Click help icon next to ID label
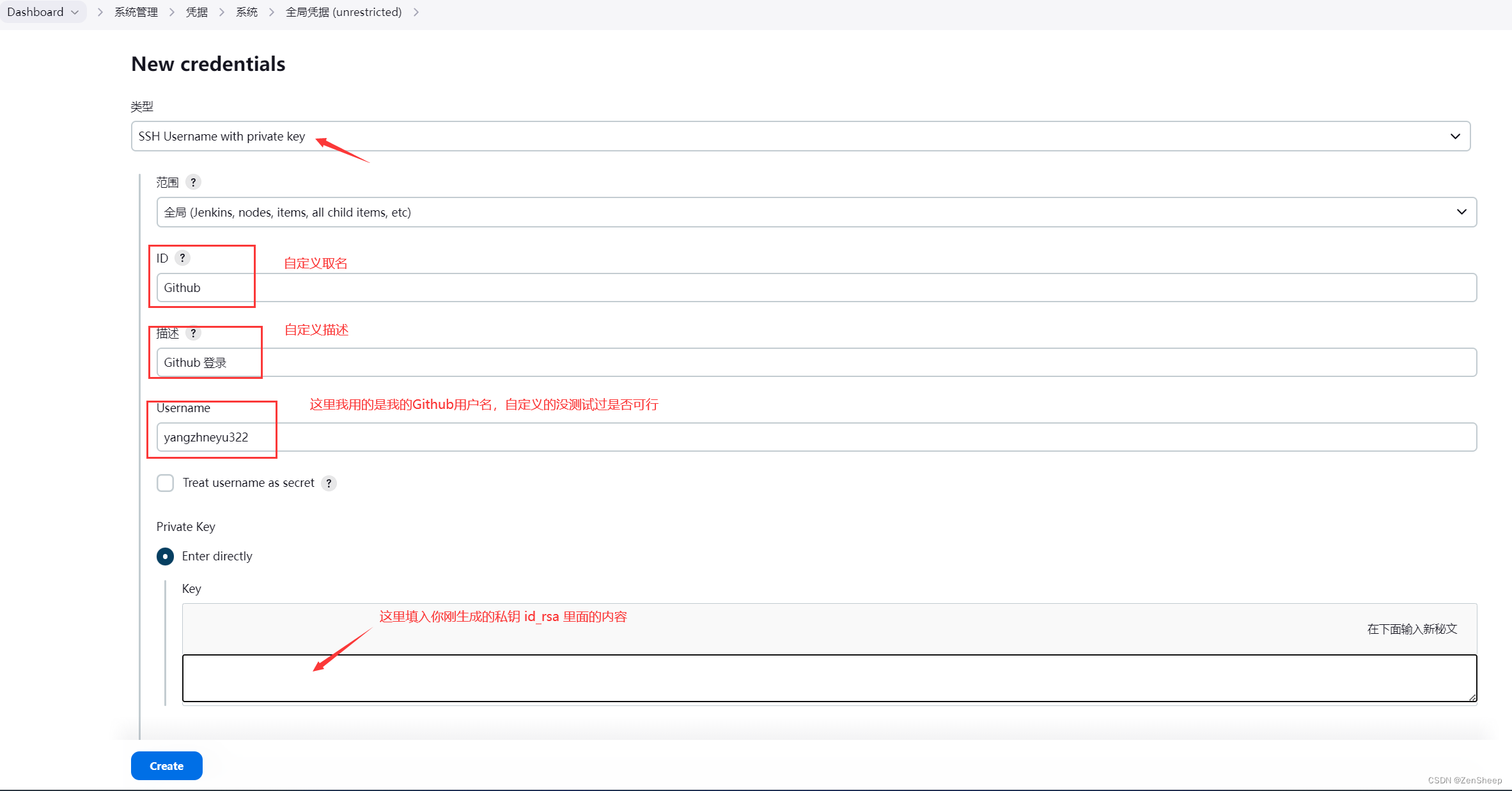This screenshot has width=1512, height=791. [182, 257]
